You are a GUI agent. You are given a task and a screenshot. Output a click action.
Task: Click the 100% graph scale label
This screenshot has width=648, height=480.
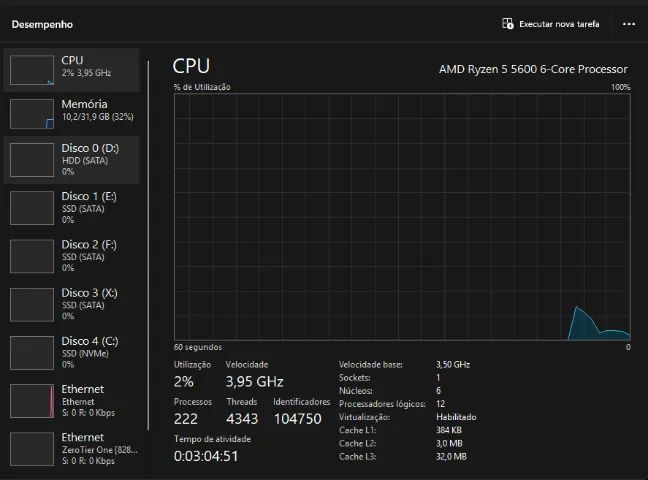tap(621, 87)
